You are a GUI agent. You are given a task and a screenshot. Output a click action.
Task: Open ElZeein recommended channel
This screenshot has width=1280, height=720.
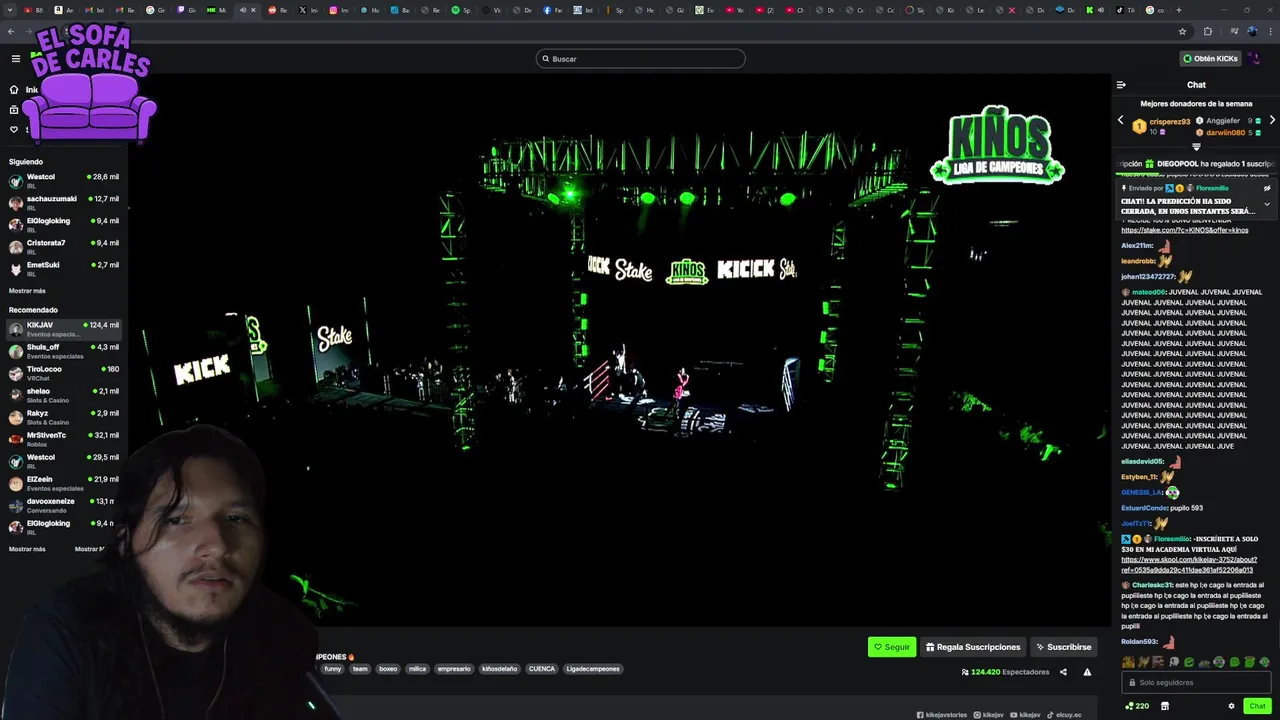point(64,483)
